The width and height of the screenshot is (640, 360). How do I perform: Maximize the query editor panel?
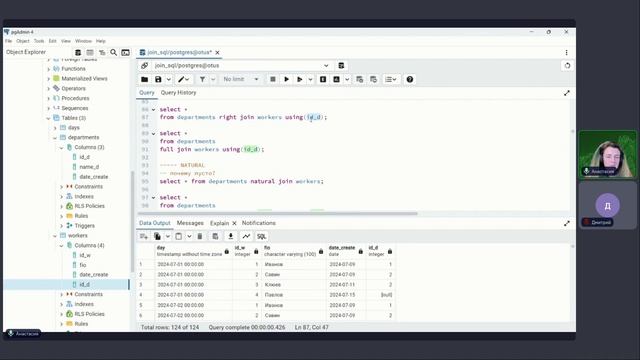(567, 93)
